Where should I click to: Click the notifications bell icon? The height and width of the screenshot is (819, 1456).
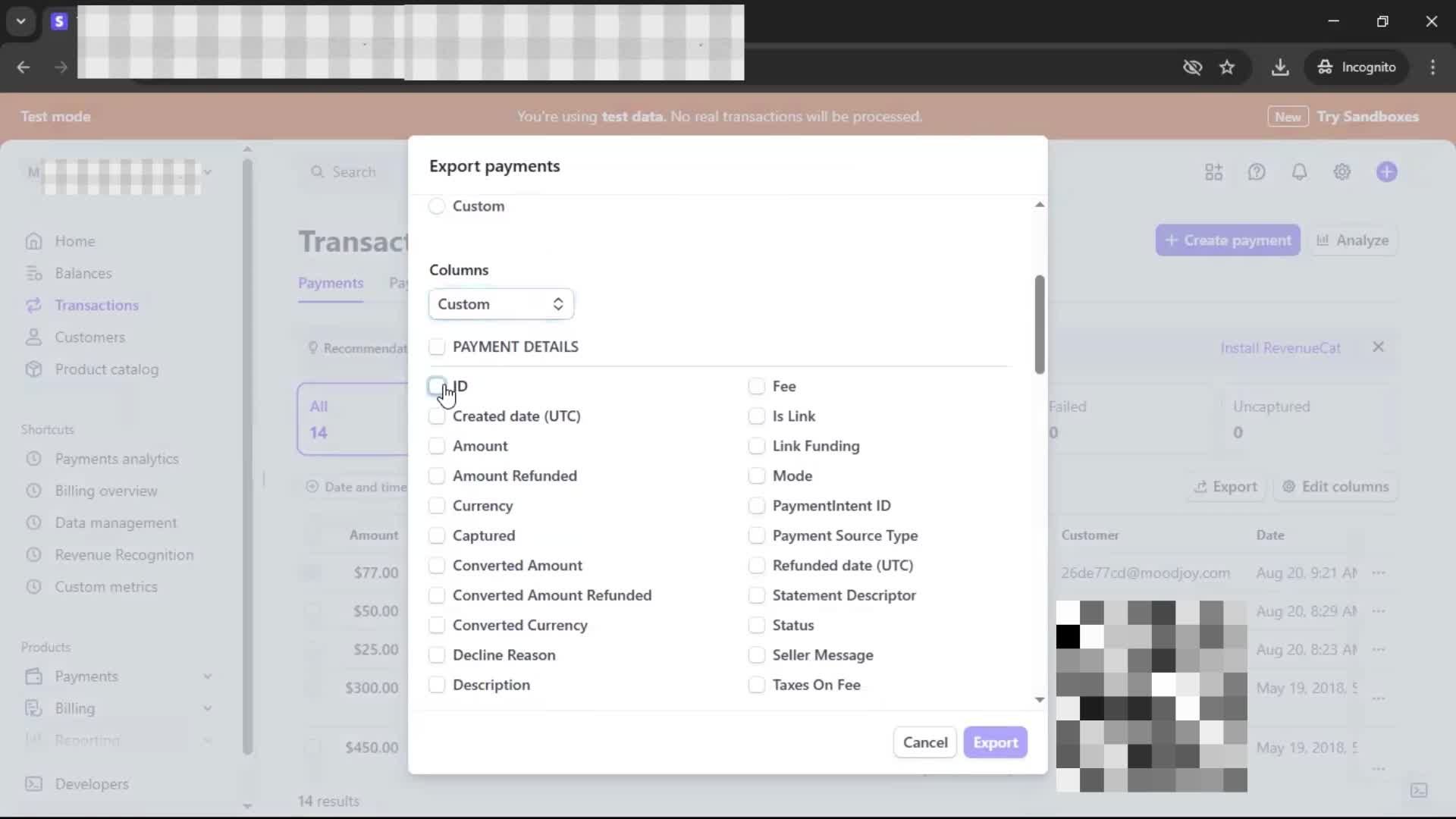click(1299, 172)
